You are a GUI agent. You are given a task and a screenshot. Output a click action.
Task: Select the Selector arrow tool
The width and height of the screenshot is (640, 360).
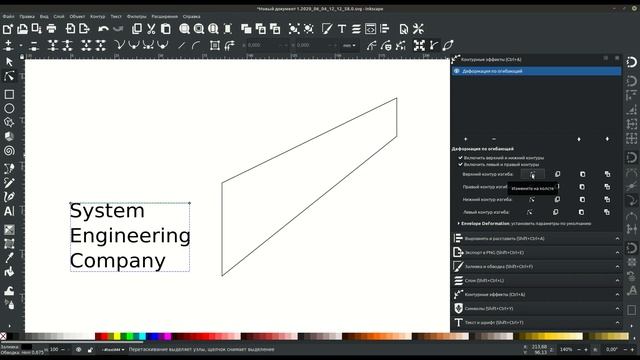(9, 62)
